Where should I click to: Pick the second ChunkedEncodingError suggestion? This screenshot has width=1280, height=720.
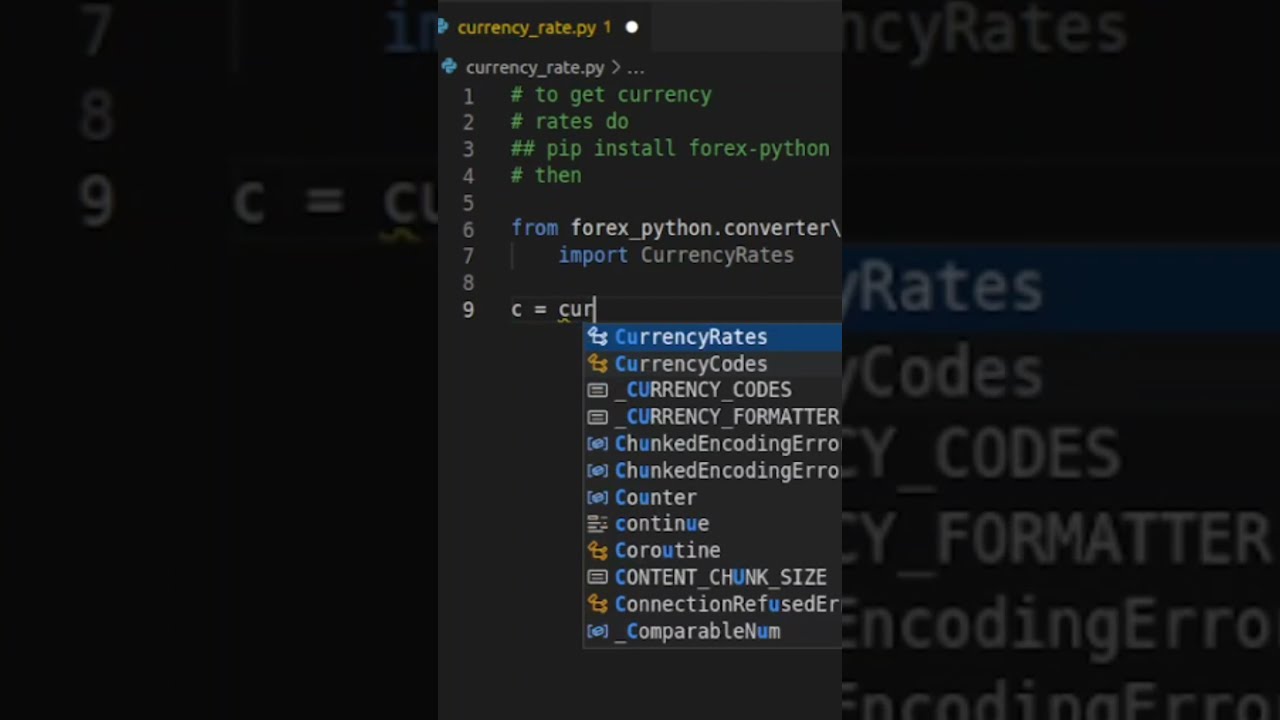coord(713,471)
